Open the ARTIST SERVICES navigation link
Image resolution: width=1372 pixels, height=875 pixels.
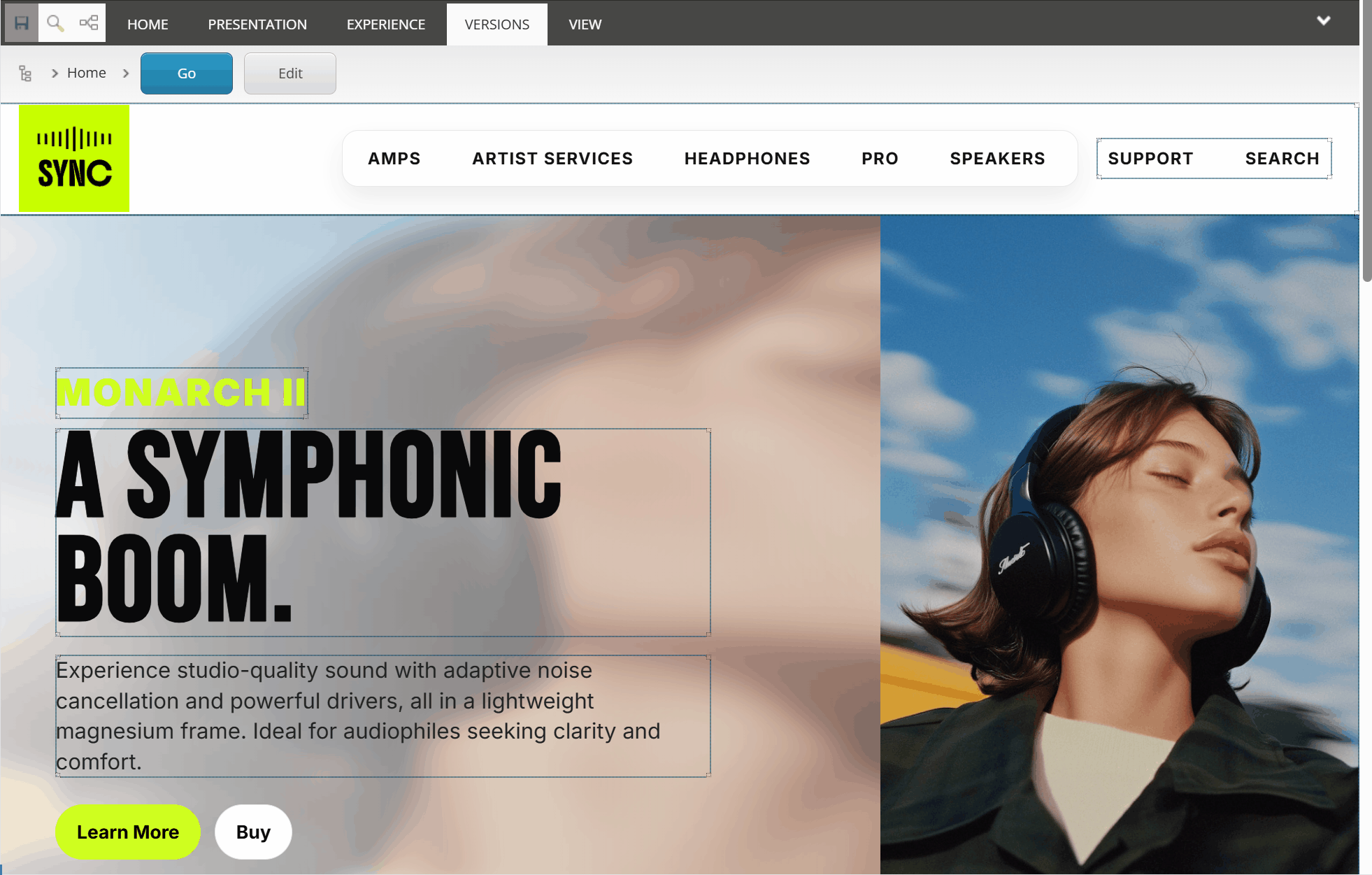tap(552, 159)
